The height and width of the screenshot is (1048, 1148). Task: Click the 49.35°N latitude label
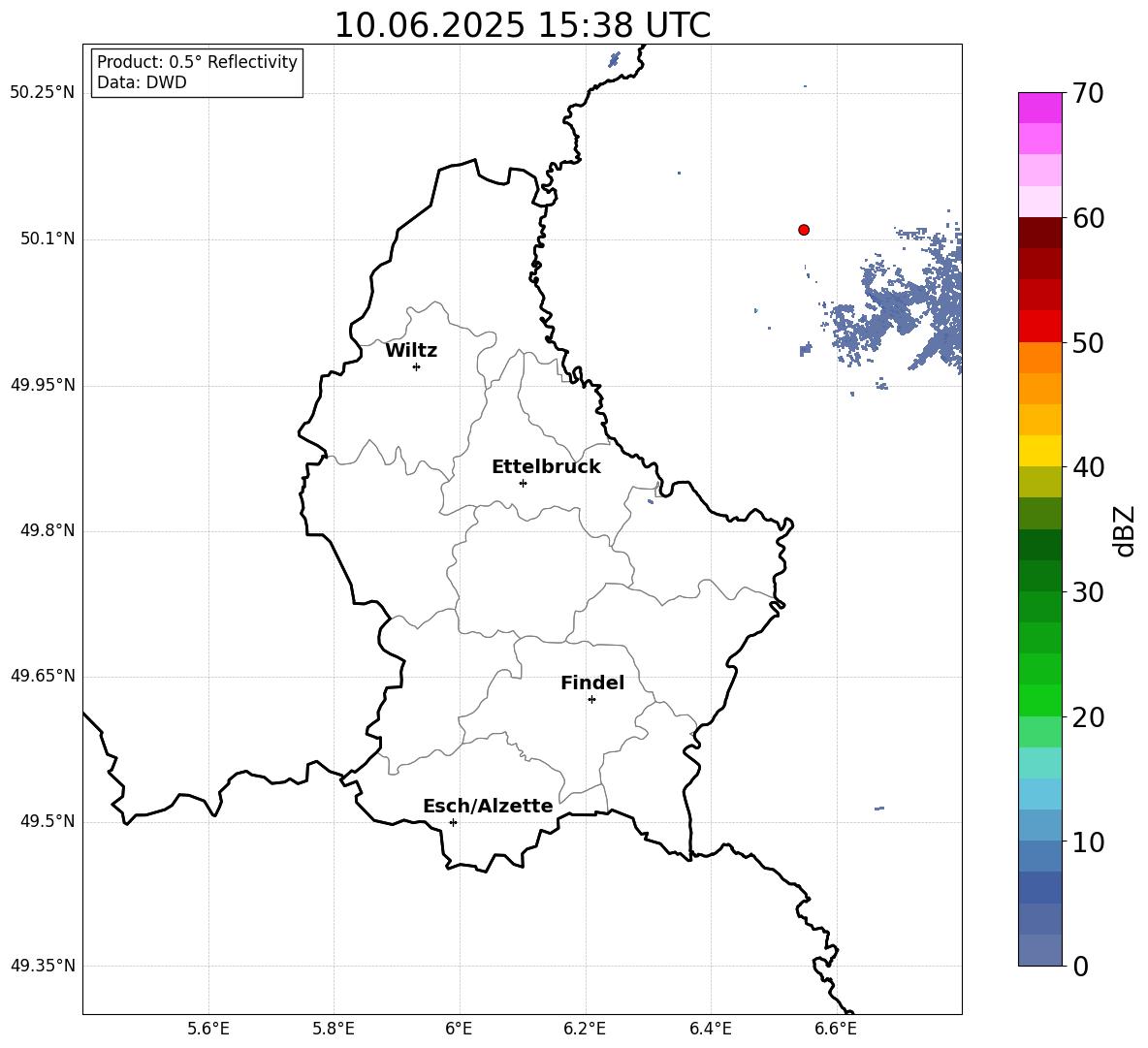pos(43,966)
